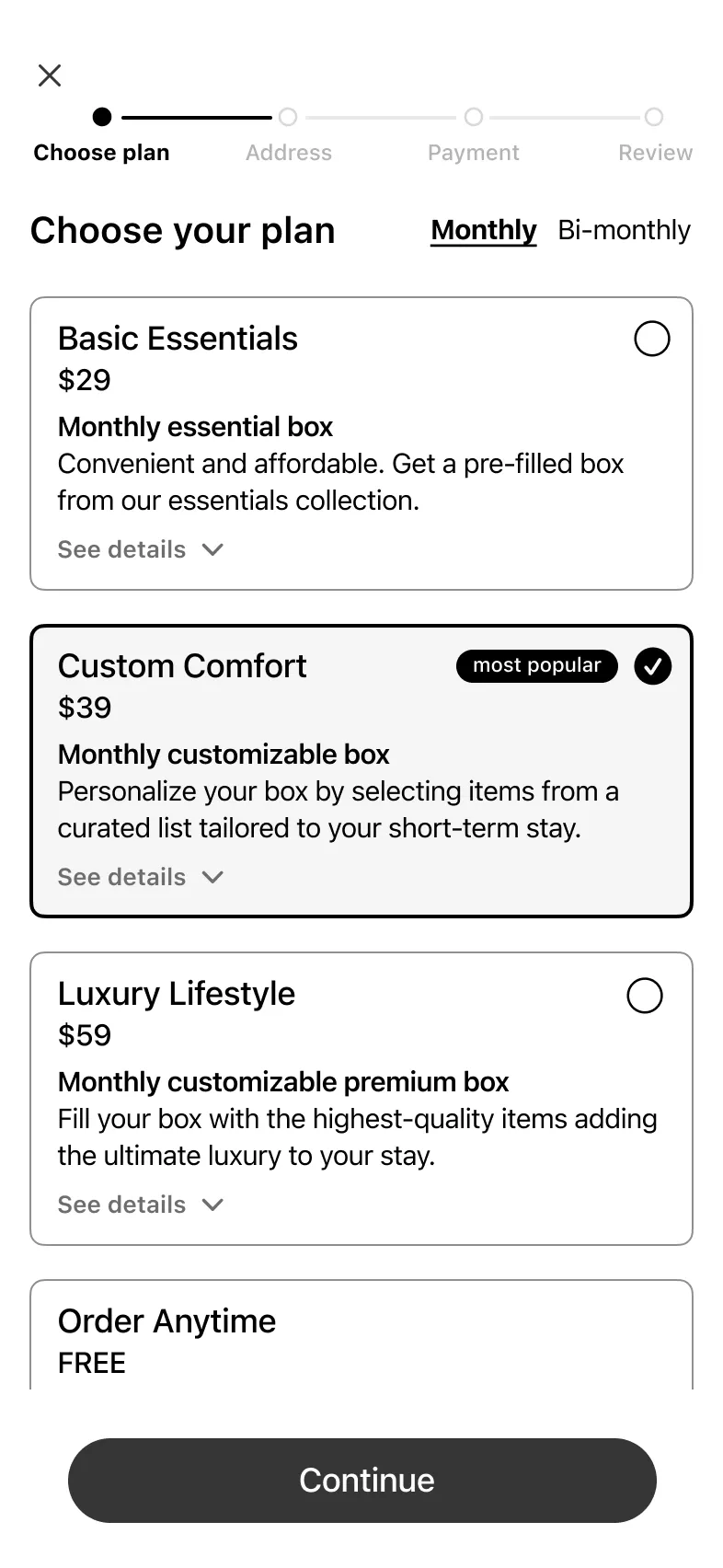Select the Luxury Lifestyle radio button
The width and height of the screenshot is (723, 1568).
pos(644,995)
